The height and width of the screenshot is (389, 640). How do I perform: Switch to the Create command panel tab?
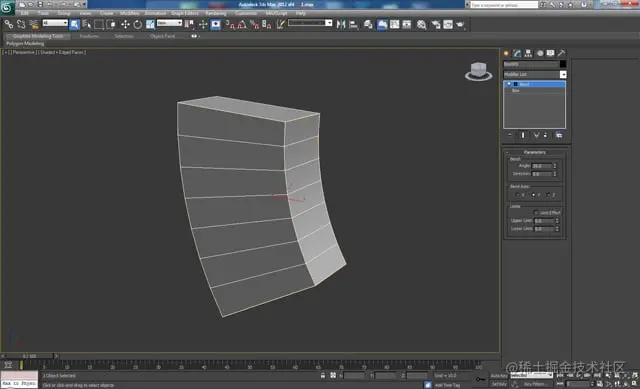point(506,53)
